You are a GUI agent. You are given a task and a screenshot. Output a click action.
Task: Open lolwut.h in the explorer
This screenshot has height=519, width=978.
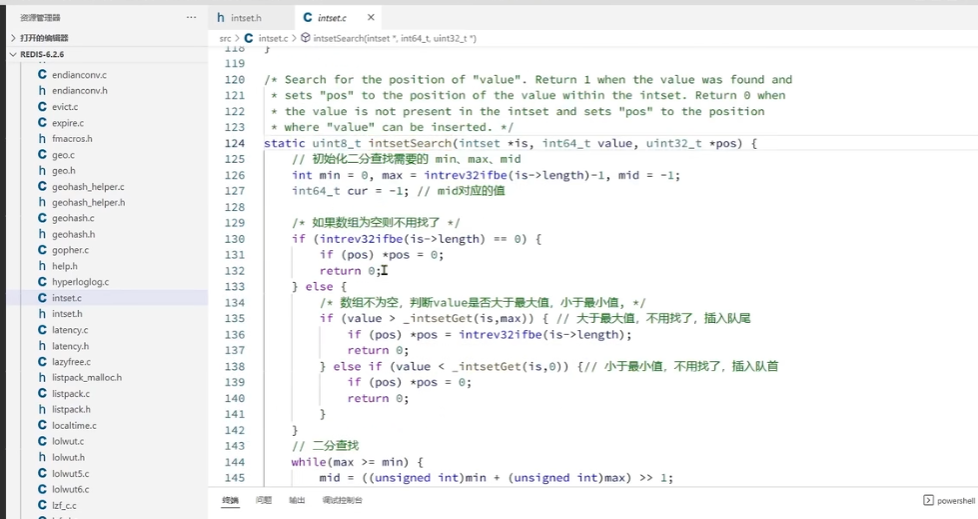coord(69,457)
